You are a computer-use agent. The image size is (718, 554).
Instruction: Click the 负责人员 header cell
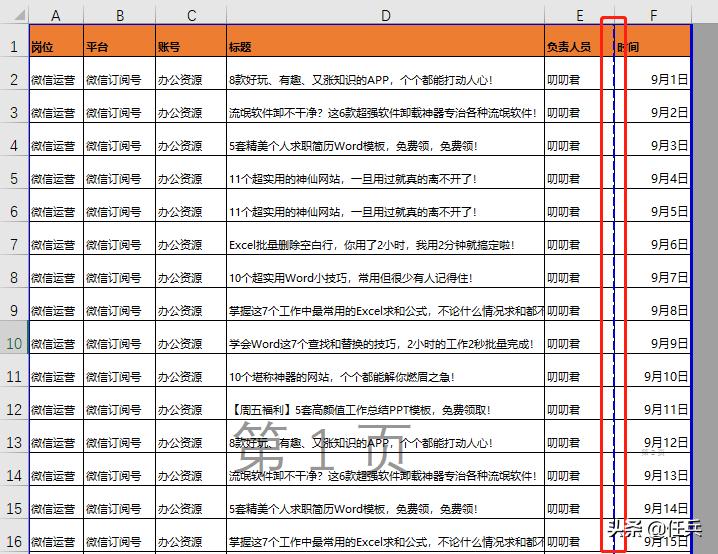[x=579, y=41]
